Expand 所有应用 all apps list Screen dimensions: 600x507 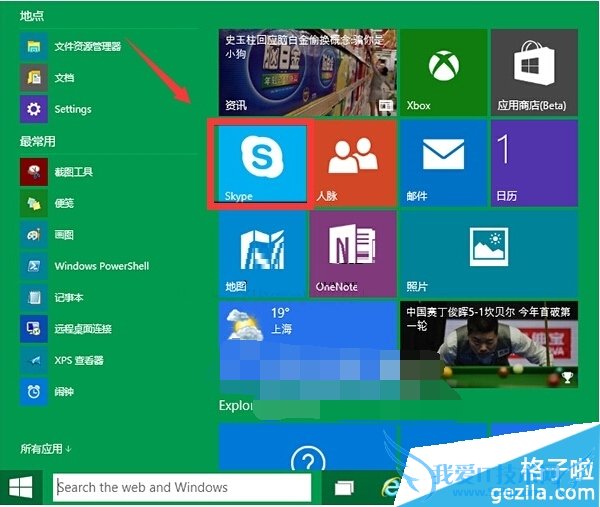(46, 448)
